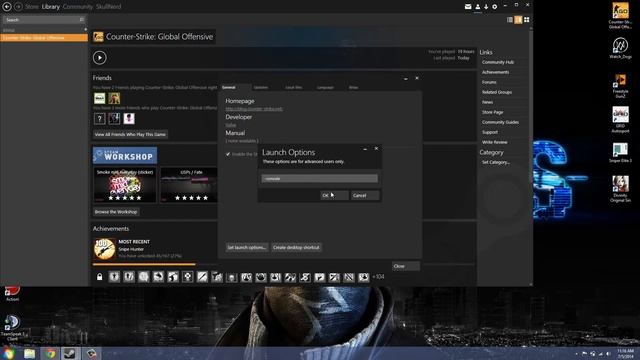Click the CS:GO game icon by title
This screenshot has height=360, width=640.
click(x=98, y=37)
